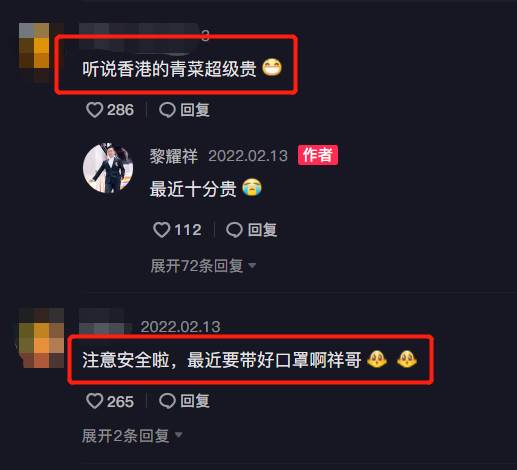
Task: Click the speech bubble icon beside 265
Action: [x=167, y=401]
